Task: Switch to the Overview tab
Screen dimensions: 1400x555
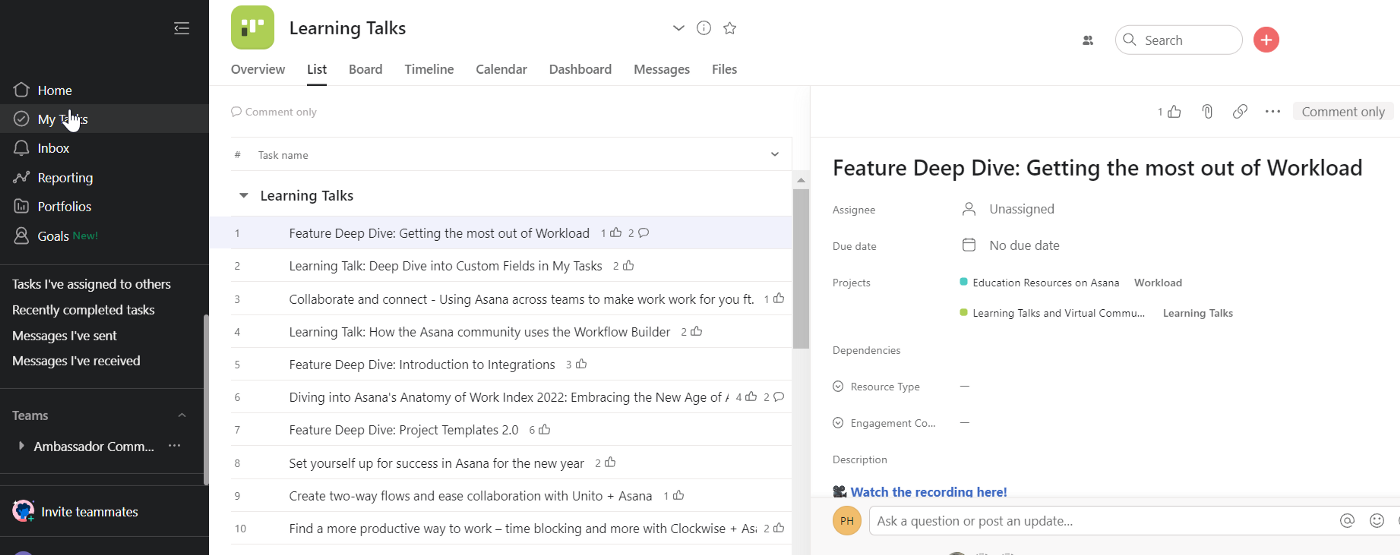Action: coord(258,69)
